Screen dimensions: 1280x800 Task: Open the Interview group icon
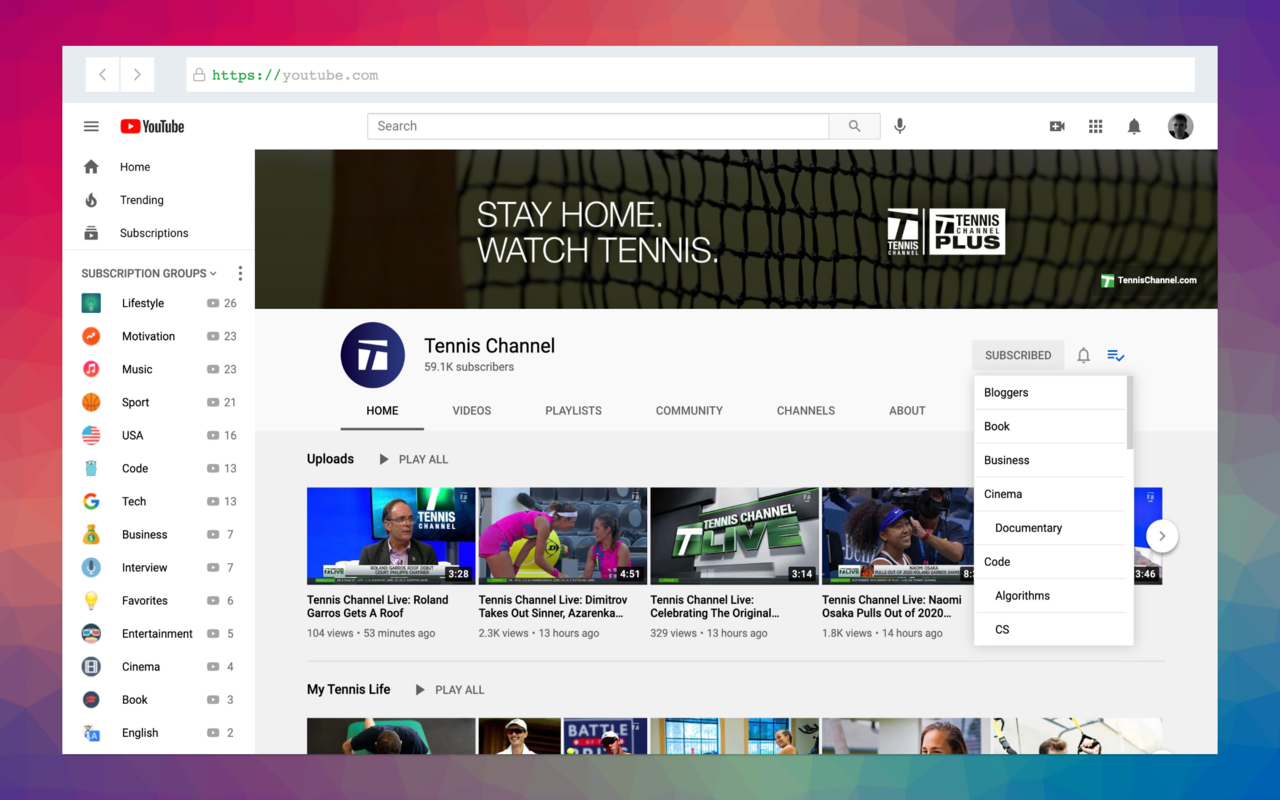[91, 567]
